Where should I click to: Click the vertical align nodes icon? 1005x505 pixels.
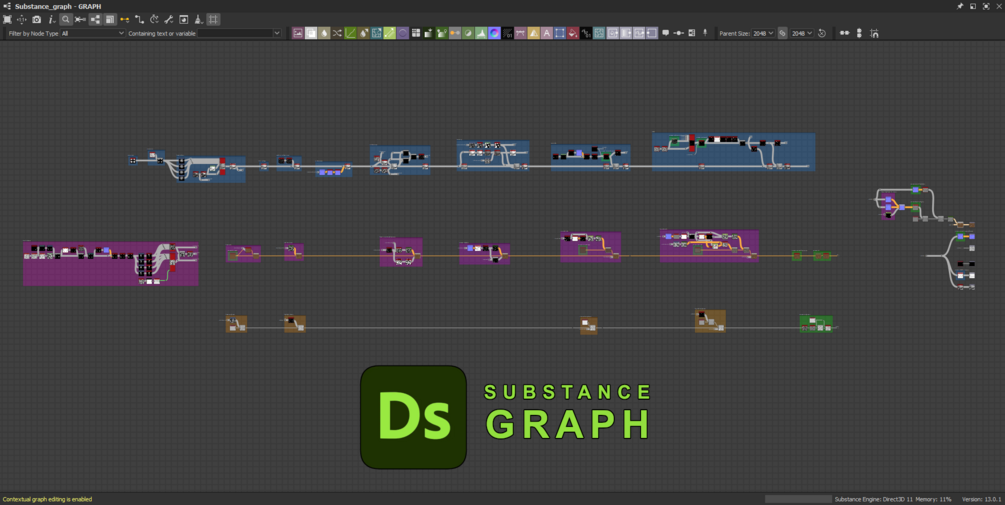(860, 33)
